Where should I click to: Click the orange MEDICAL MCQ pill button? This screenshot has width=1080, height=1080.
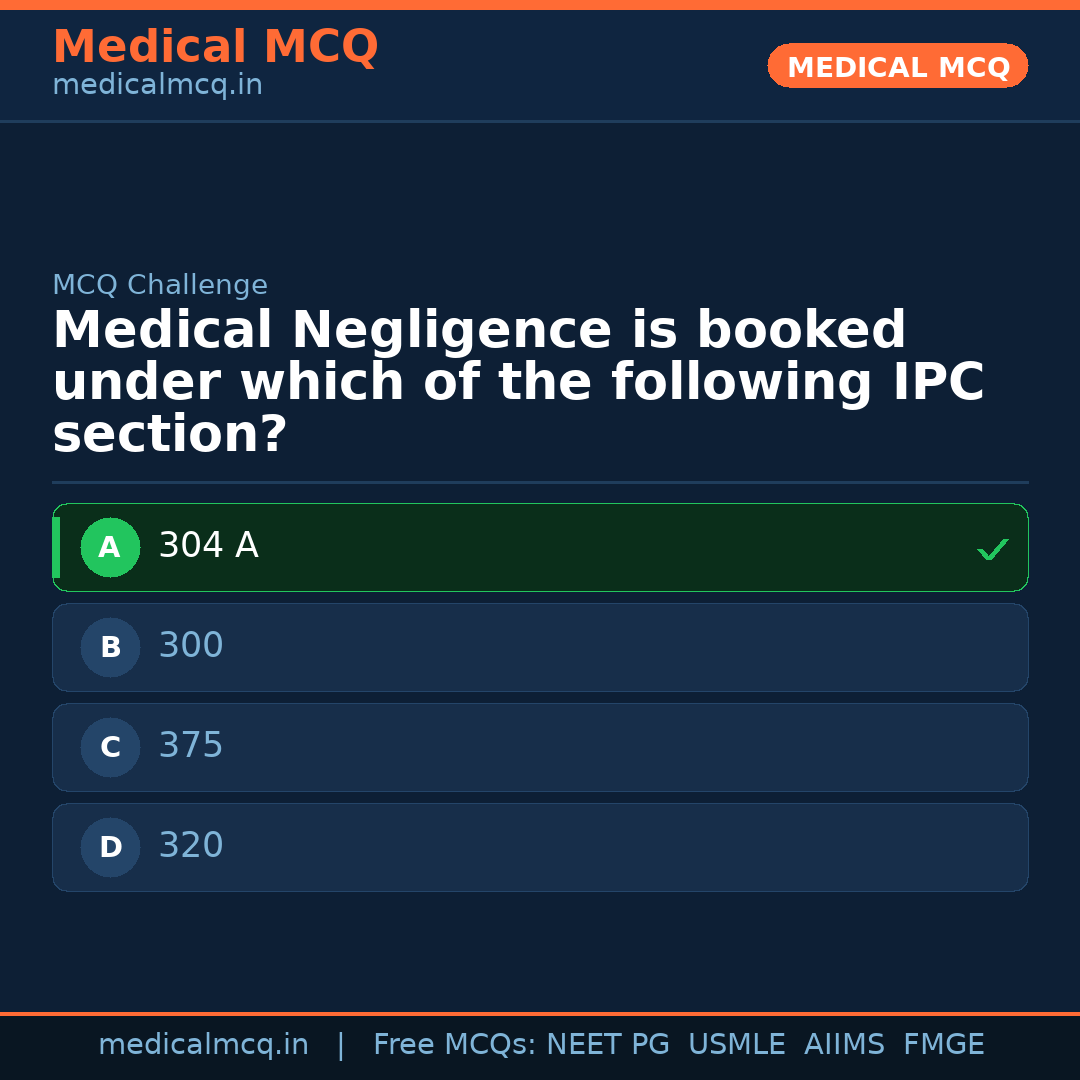pos(897,66)
